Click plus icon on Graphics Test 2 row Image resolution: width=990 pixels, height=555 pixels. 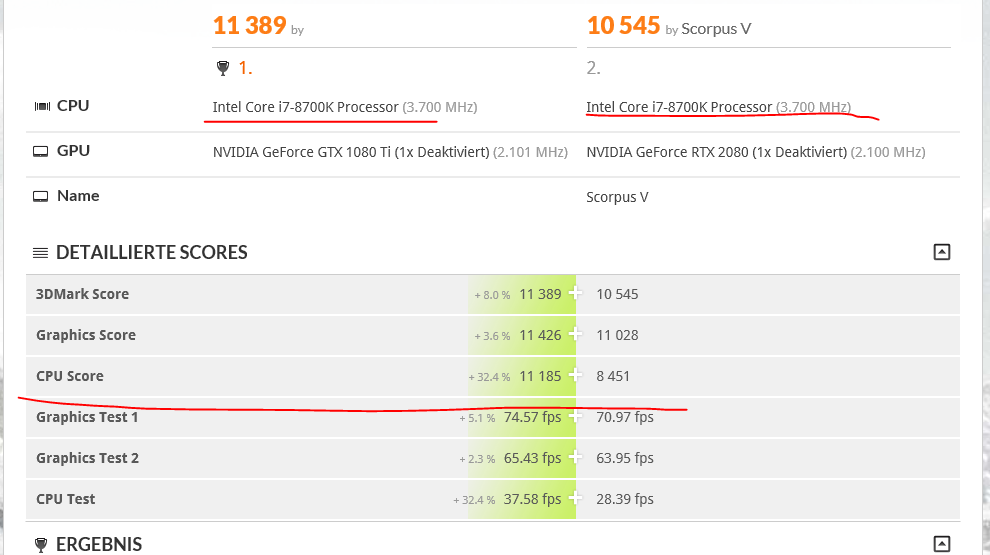[x=575, y=457]
